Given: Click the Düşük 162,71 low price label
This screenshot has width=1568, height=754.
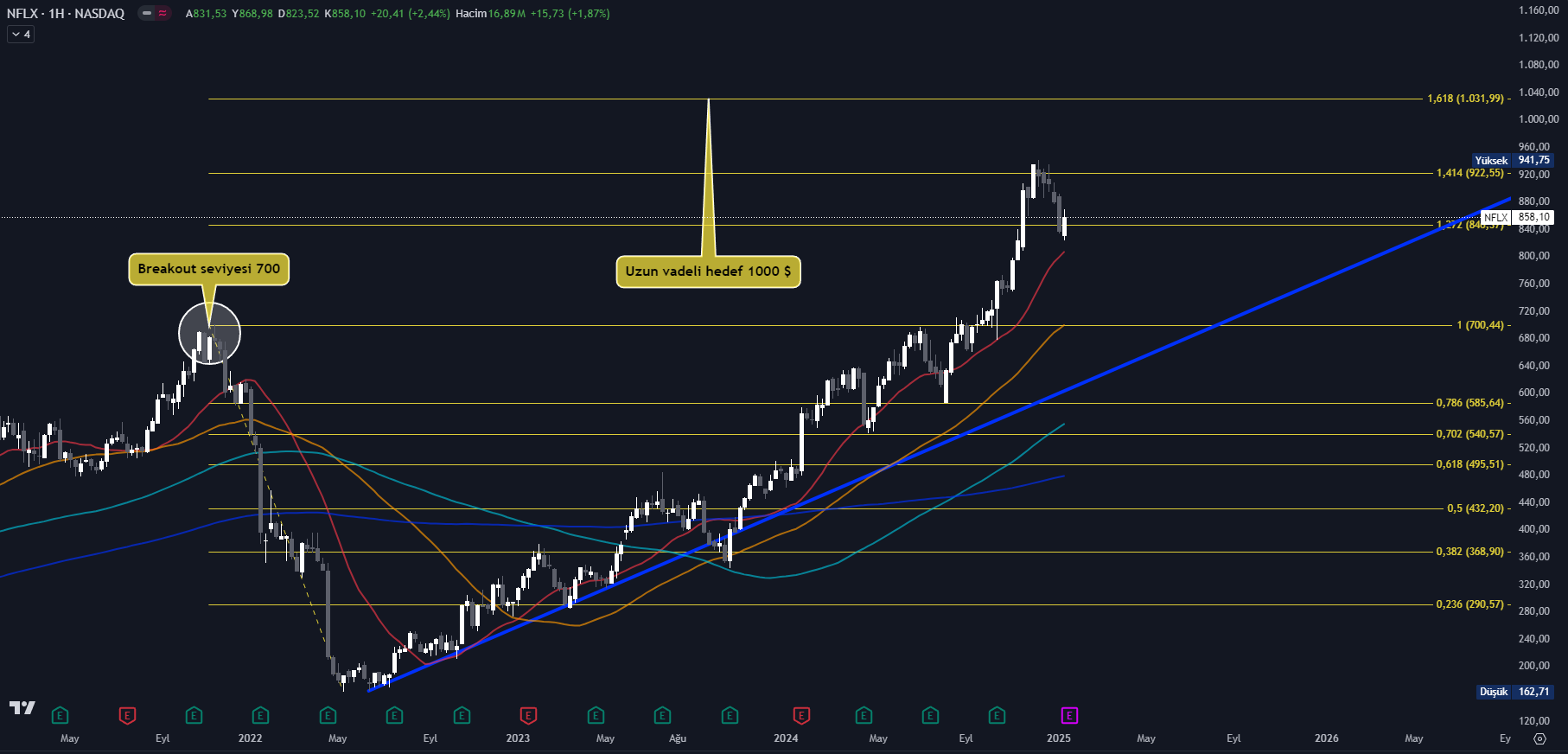Looking at the screenshot, I should pyautogui.click(x=1515, y=692).
